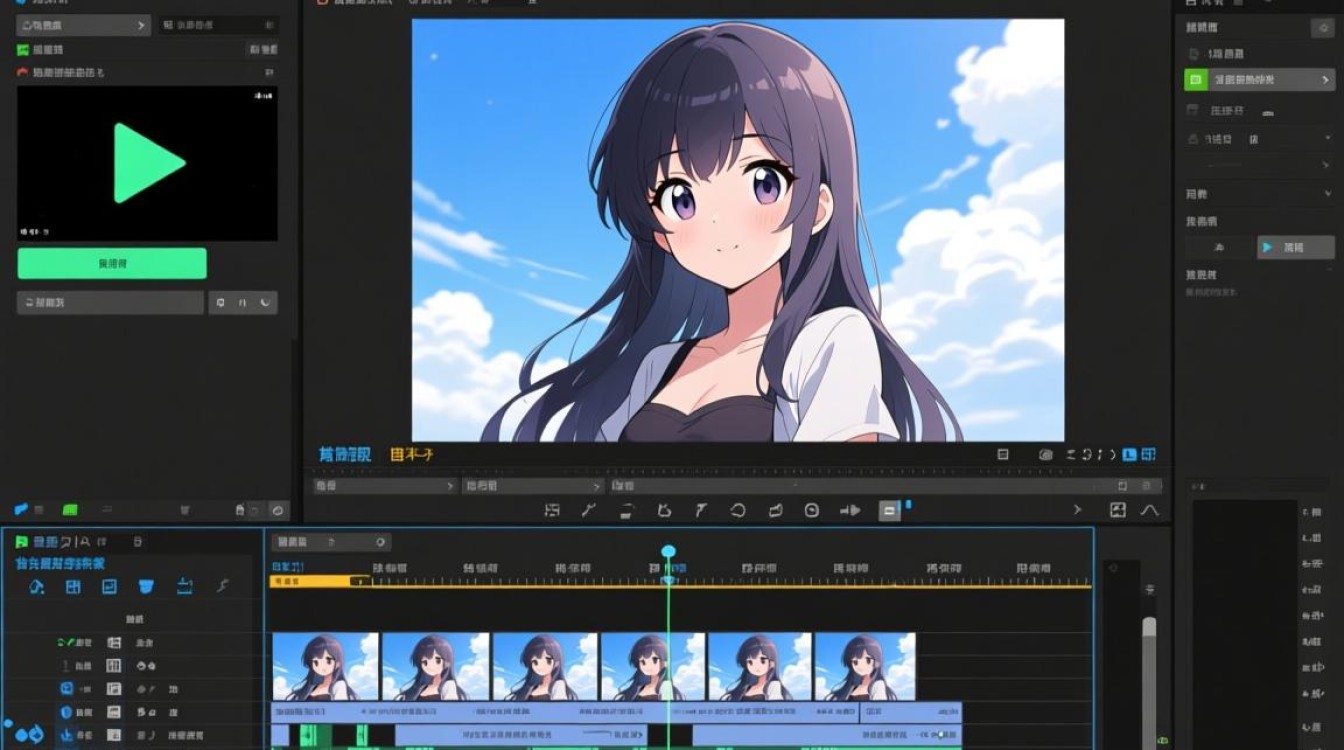Click the wide green button below the black preview
The image size is (1344, 750).
(x=112, y=263)
